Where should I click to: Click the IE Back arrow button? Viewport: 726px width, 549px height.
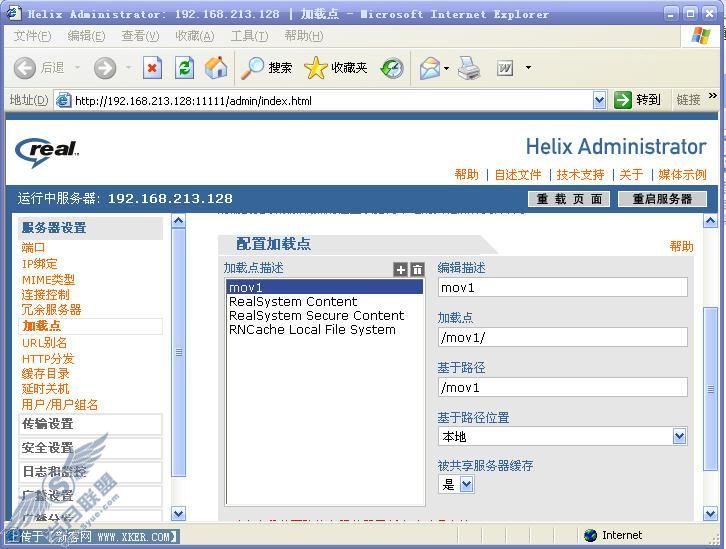[25, 68]
